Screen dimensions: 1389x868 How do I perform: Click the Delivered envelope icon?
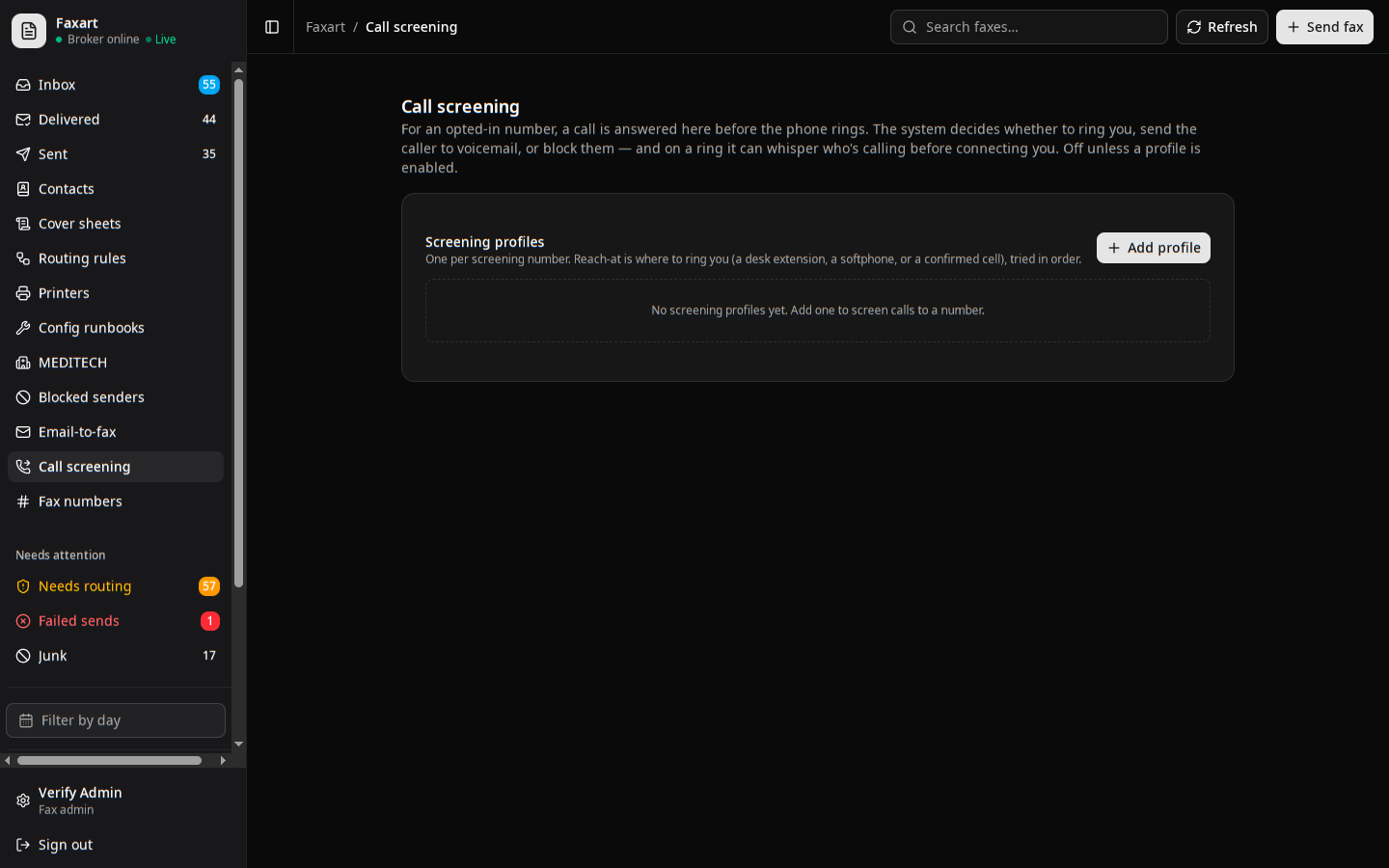[23, 120]
